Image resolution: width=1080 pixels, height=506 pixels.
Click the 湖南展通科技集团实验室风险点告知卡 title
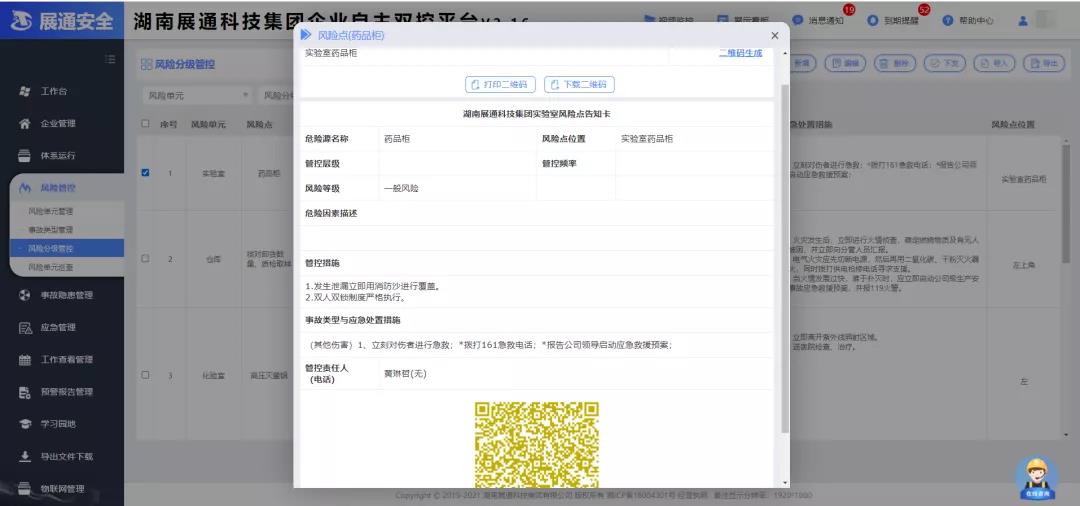tap(537, 114)
